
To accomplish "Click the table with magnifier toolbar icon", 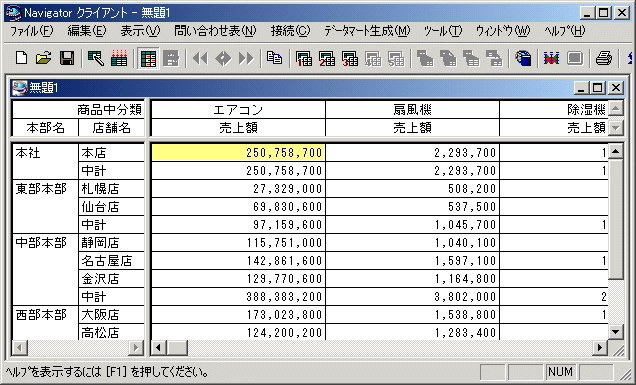I will [96, 58].
